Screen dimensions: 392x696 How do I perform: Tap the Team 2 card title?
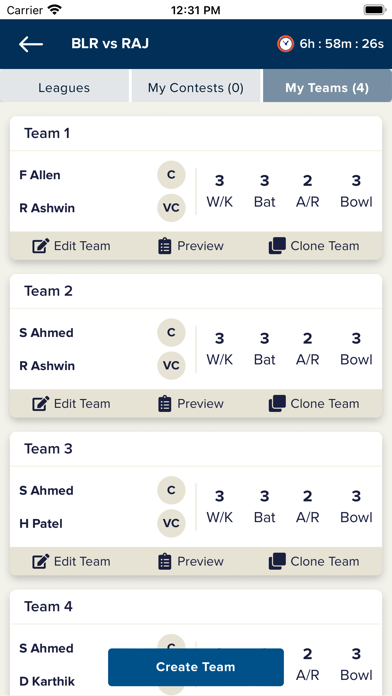pos(48,291)
